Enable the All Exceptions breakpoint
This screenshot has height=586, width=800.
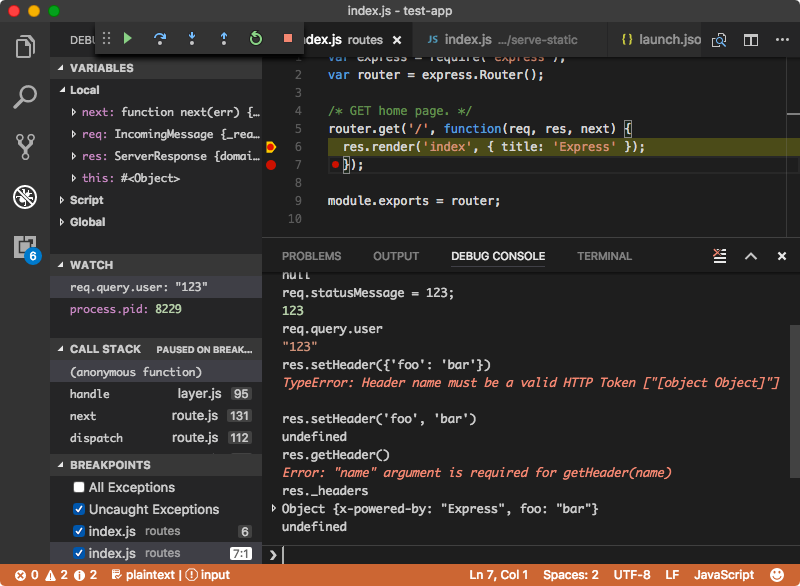point(79,487)
